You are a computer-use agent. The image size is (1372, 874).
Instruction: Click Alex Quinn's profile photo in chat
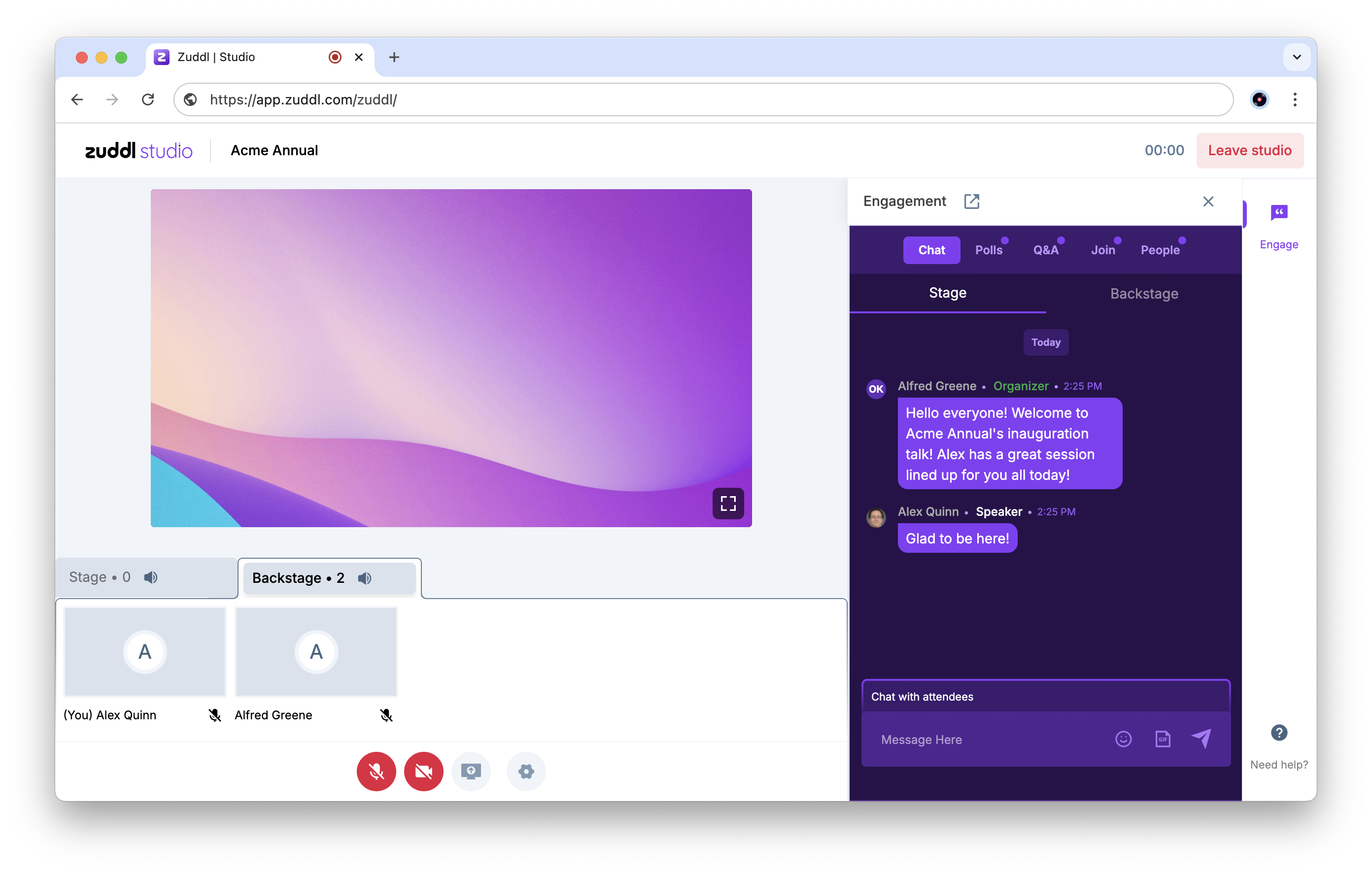point(876,517)
